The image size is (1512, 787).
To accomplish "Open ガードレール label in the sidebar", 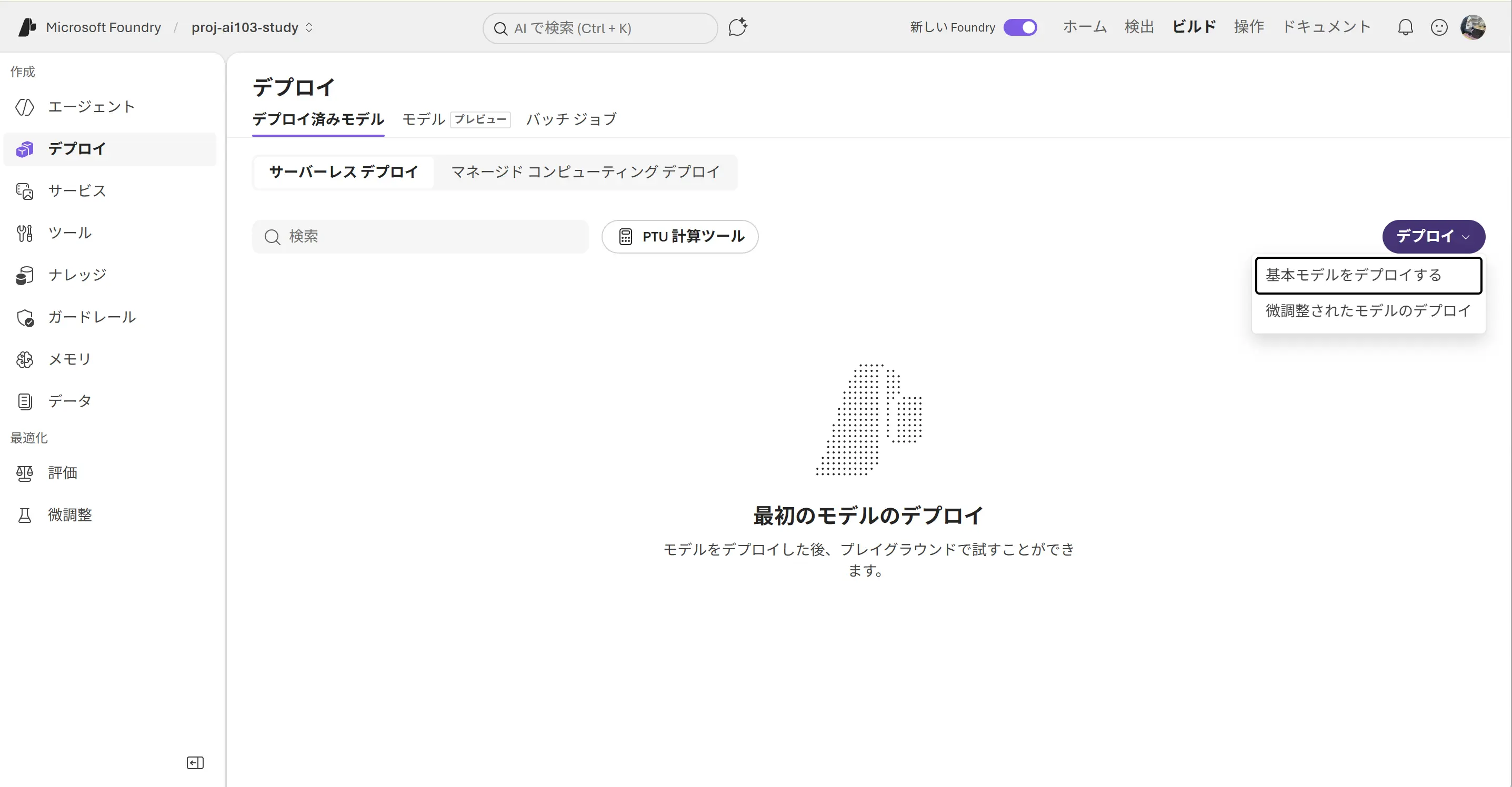I will coord(92,318).
